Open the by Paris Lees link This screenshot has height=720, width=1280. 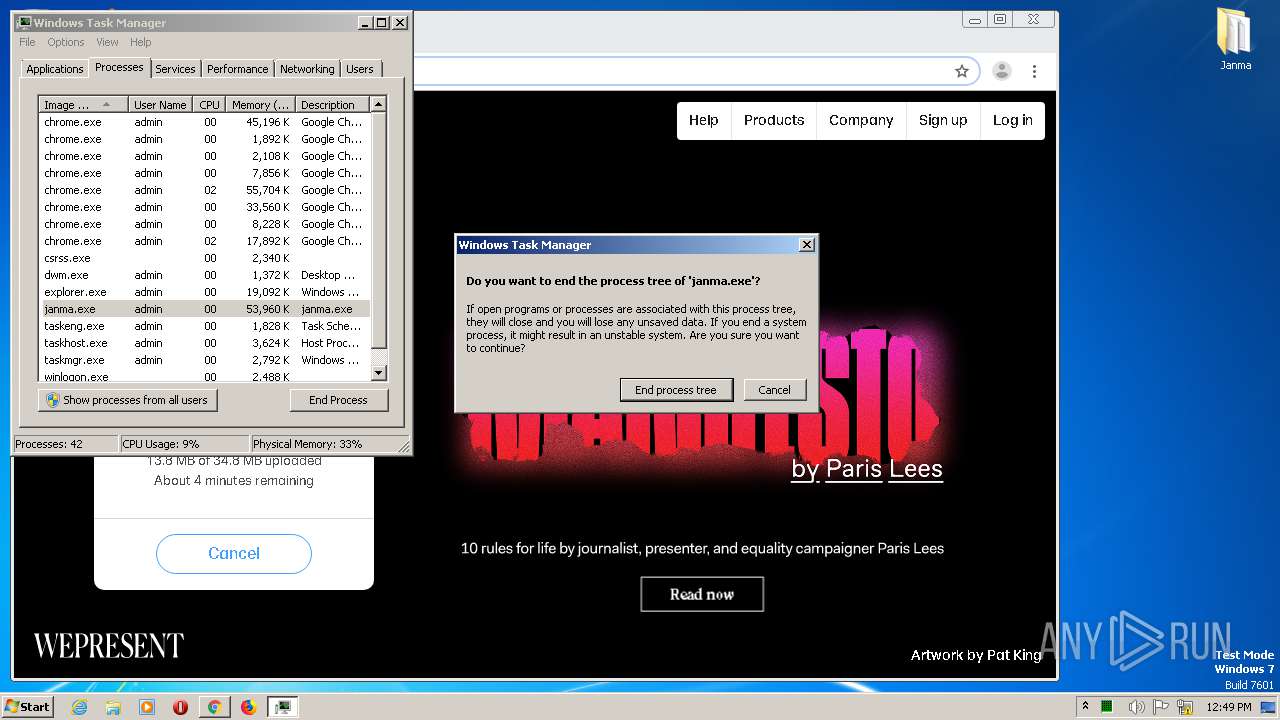pyautogui.click(x=867, y=469)
